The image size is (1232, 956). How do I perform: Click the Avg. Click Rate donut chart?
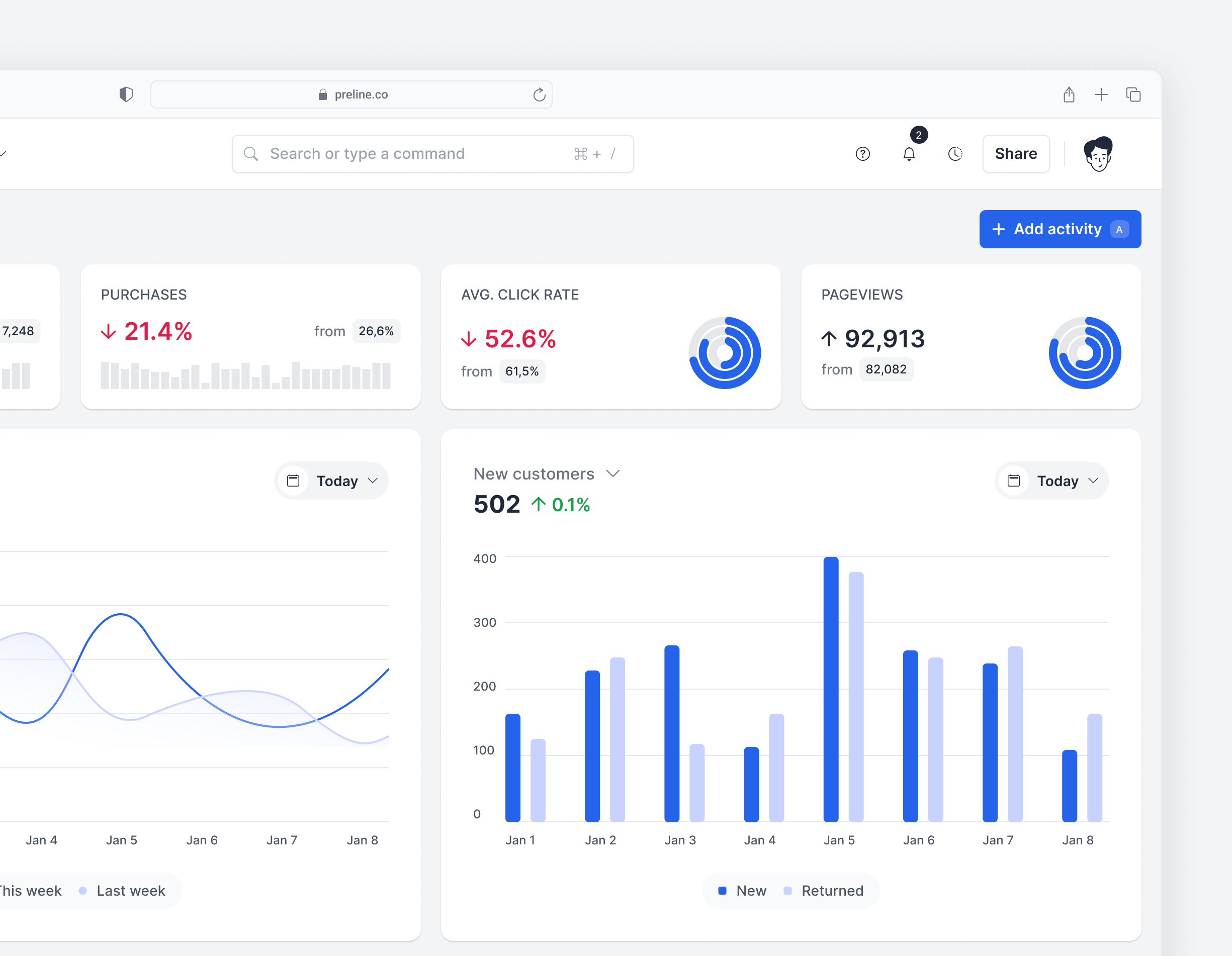click(724, 352)
